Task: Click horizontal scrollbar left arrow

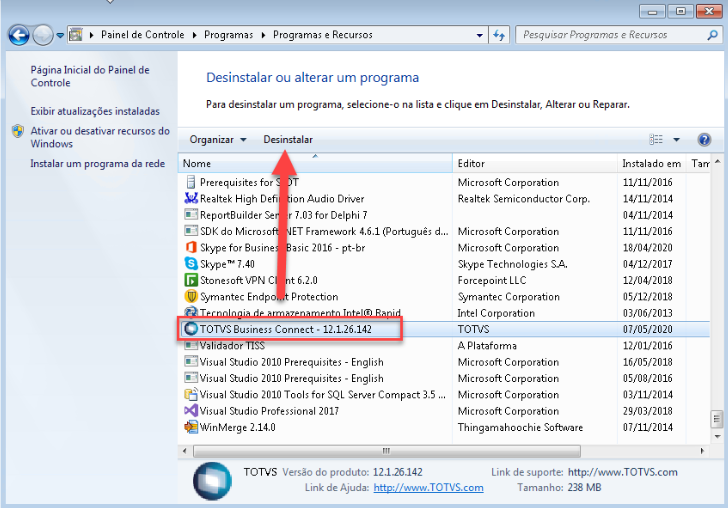Action: pyautogui.click(x=185, y=450)
